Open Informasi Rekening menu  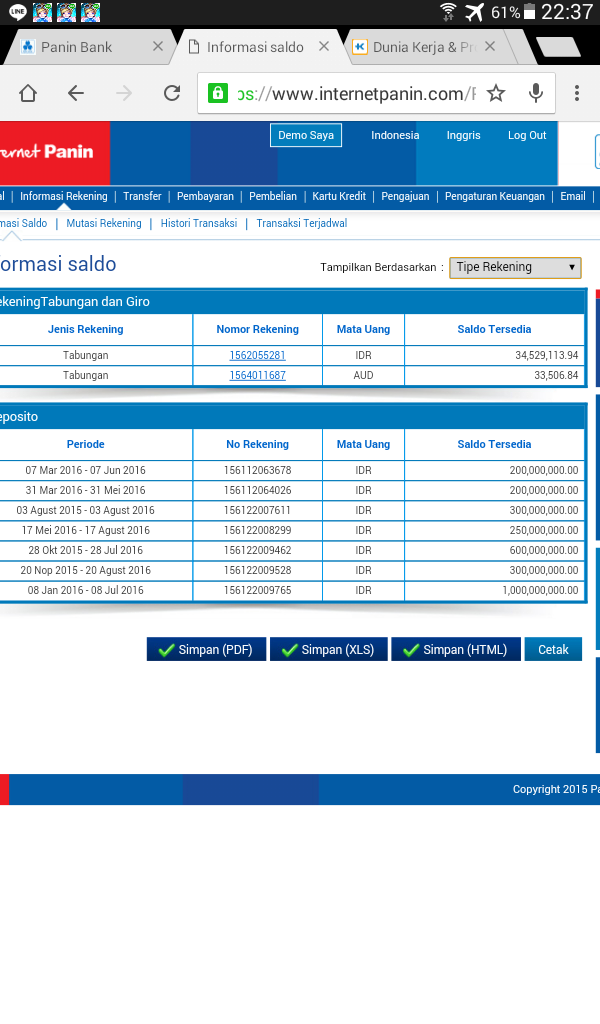[63, 196]
